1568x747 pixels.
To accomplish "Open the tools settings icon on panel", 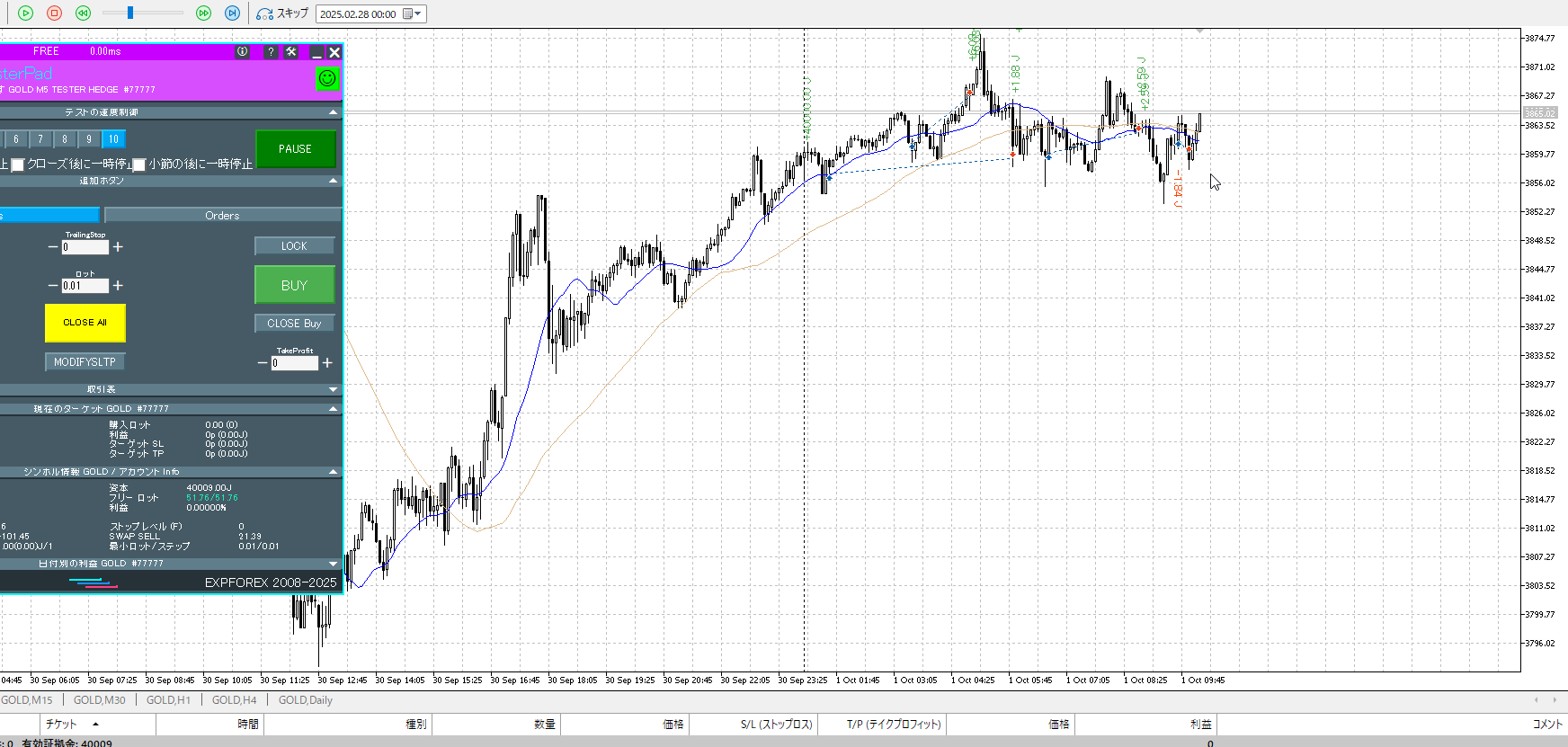I will (x=291, y=52).
